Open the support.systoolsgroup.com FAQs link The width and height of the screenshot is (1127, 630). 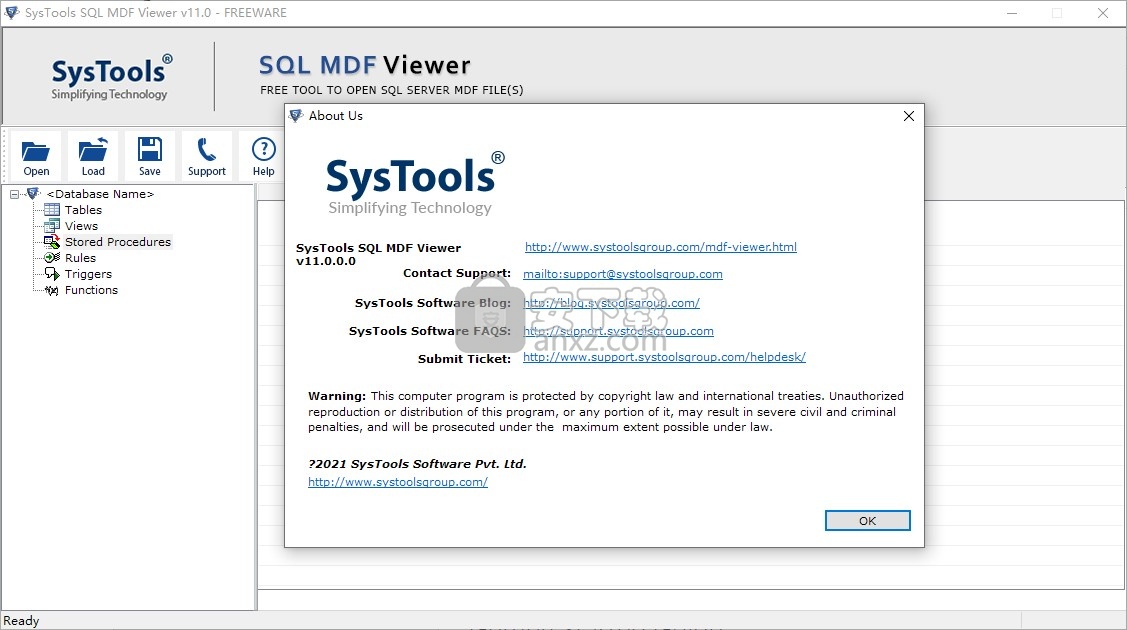coord(618,331)
